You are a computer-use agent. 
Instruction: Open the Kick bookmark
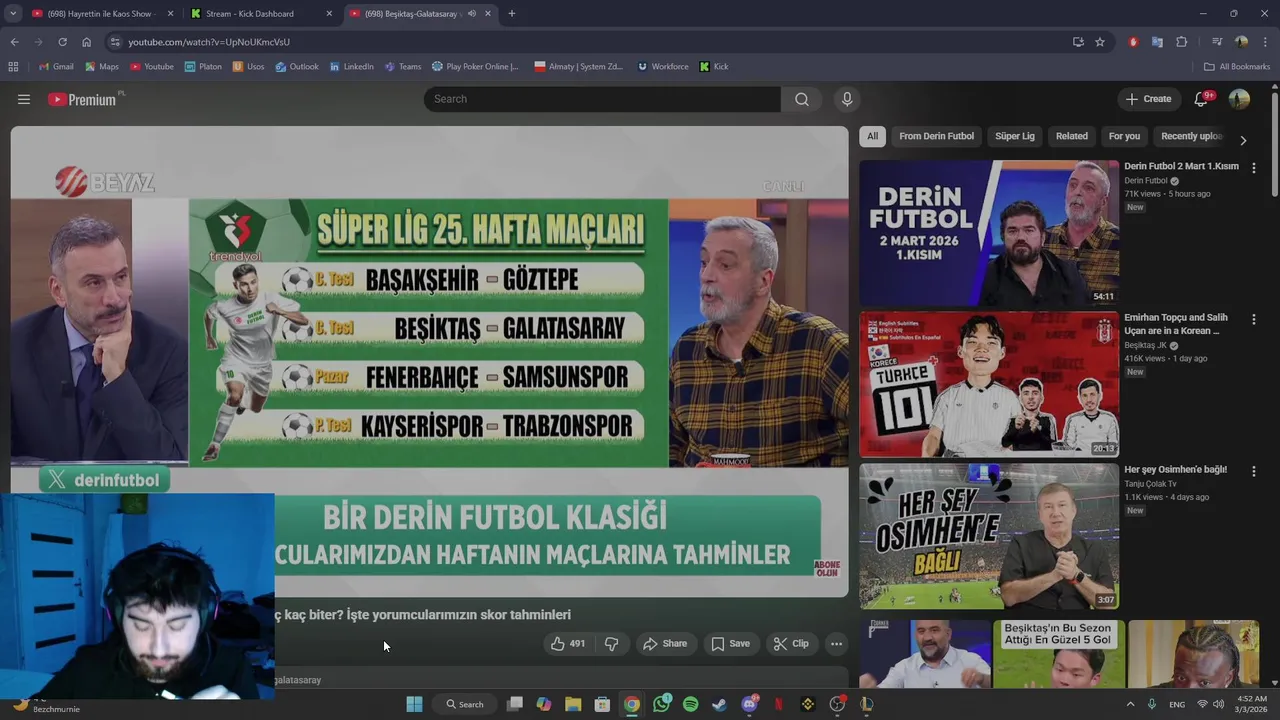pyautogui.click(x=714, y=67)
